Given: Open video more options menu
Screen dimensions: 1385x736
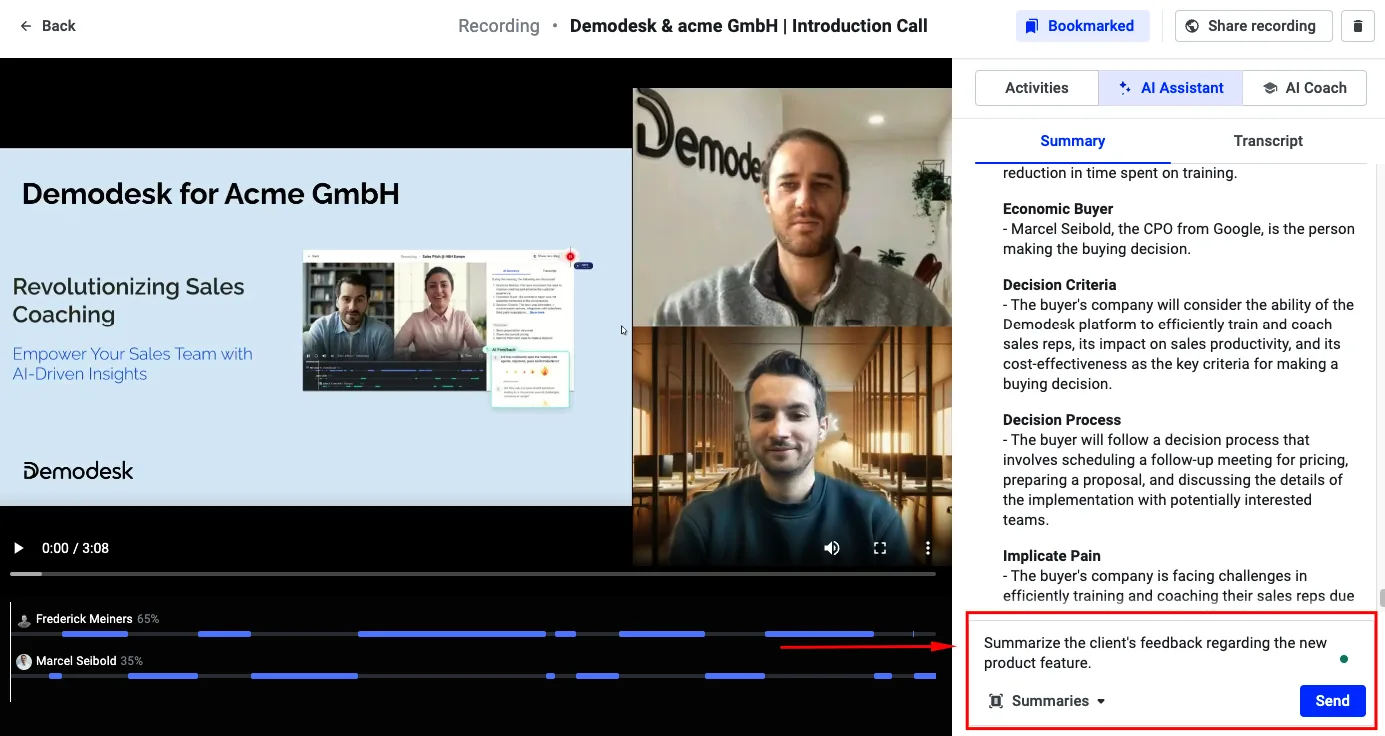Looking at the screenshot, I should pyautogui.click(x=928, y=548).
